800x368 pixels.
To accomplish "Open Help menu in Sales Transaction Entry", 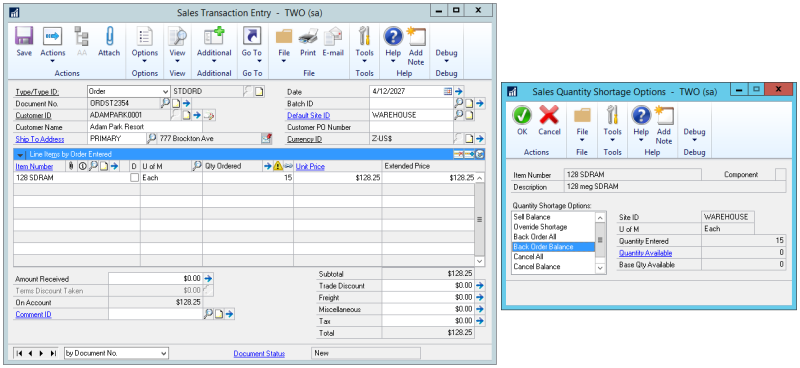I will (x=393, y=45).
